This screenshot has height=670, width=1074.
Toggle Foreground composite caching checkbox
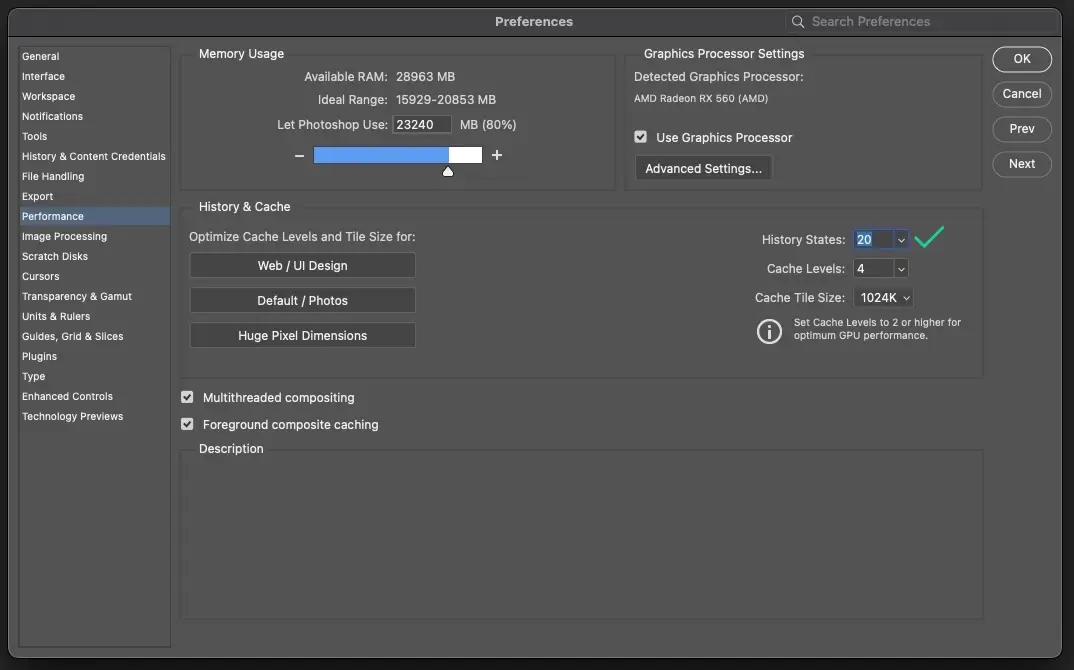[187, 424]
